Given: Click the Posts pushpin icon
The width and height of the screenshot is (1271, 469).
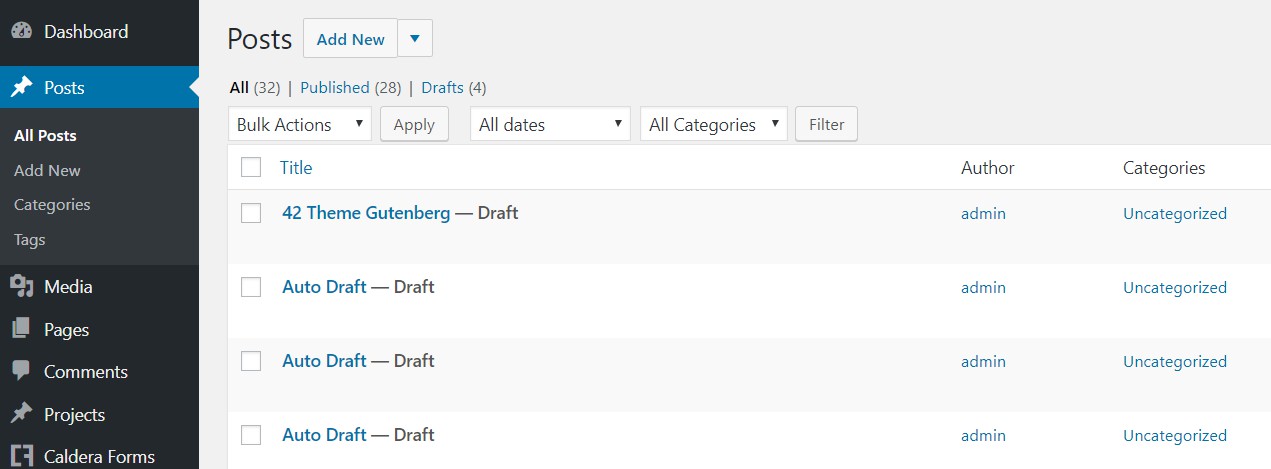Looking at the screenshot, I should point(21,88).
